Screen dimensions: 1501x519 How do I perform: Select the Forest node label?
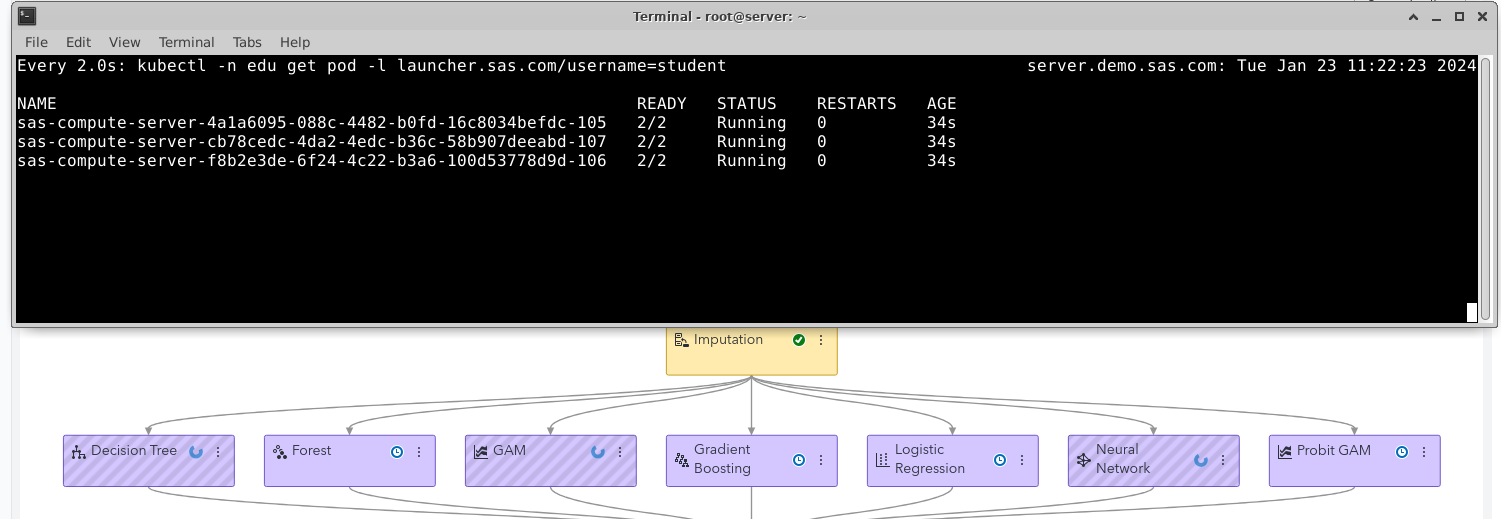pyautogui.click(x=311, y=451)
